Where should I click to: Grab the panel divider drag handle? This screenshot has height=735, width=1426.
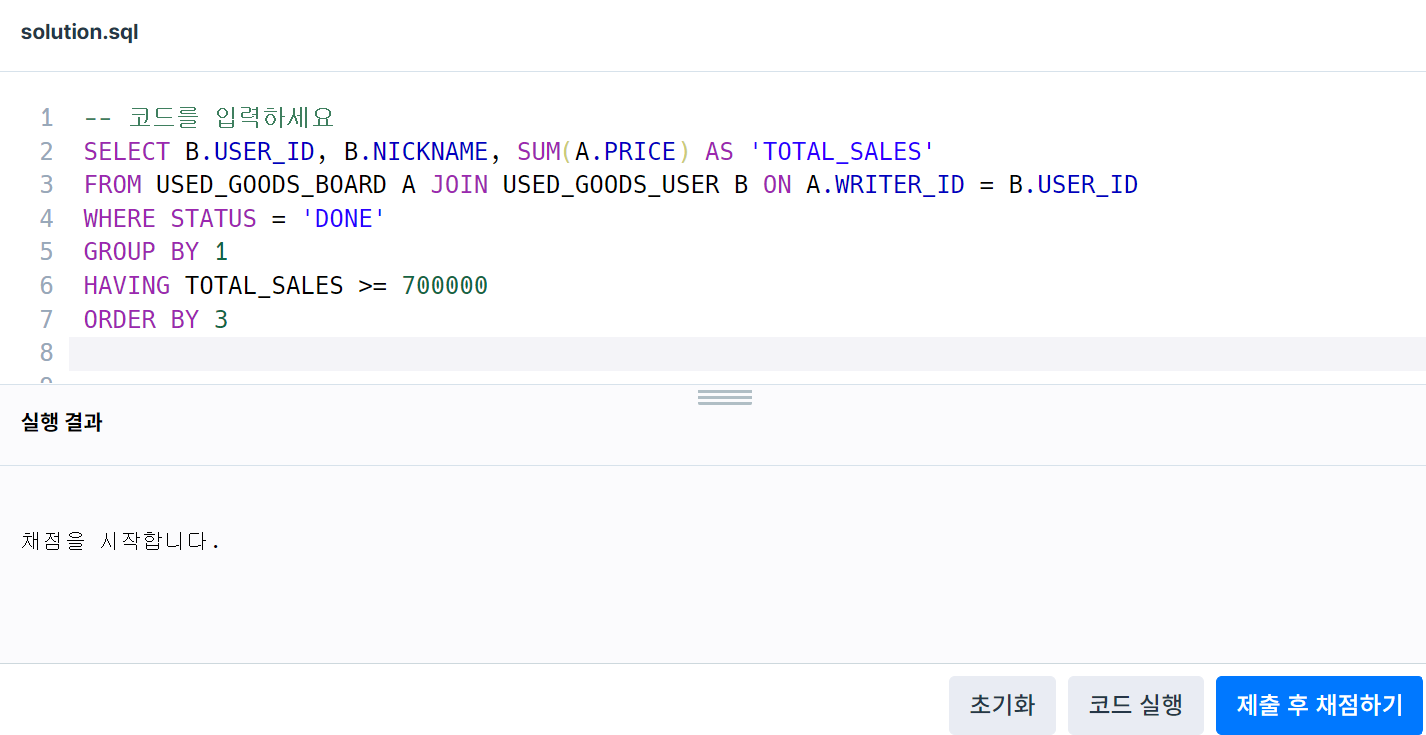pos(725,398)
